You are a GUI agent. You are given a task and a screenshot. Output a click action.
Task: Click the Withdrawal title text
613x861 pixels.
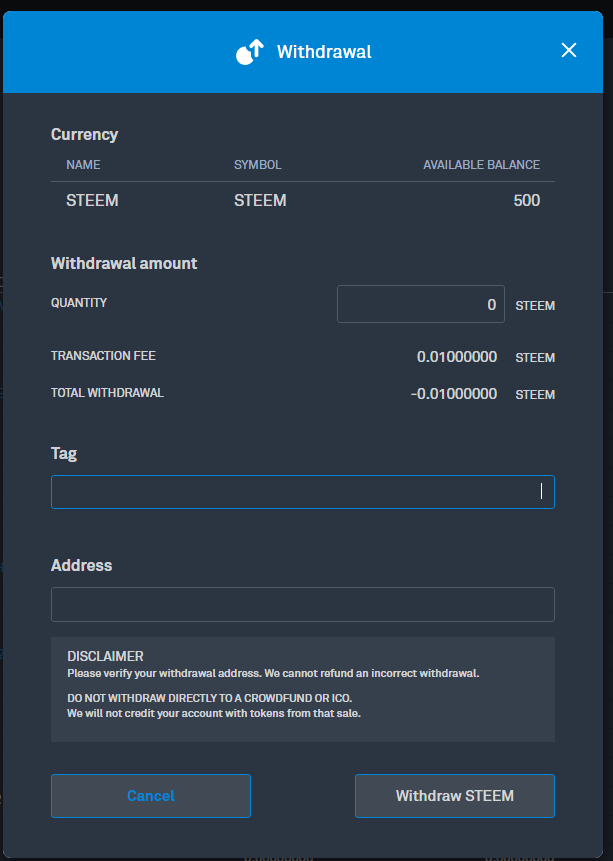click(x=324, y=52)
